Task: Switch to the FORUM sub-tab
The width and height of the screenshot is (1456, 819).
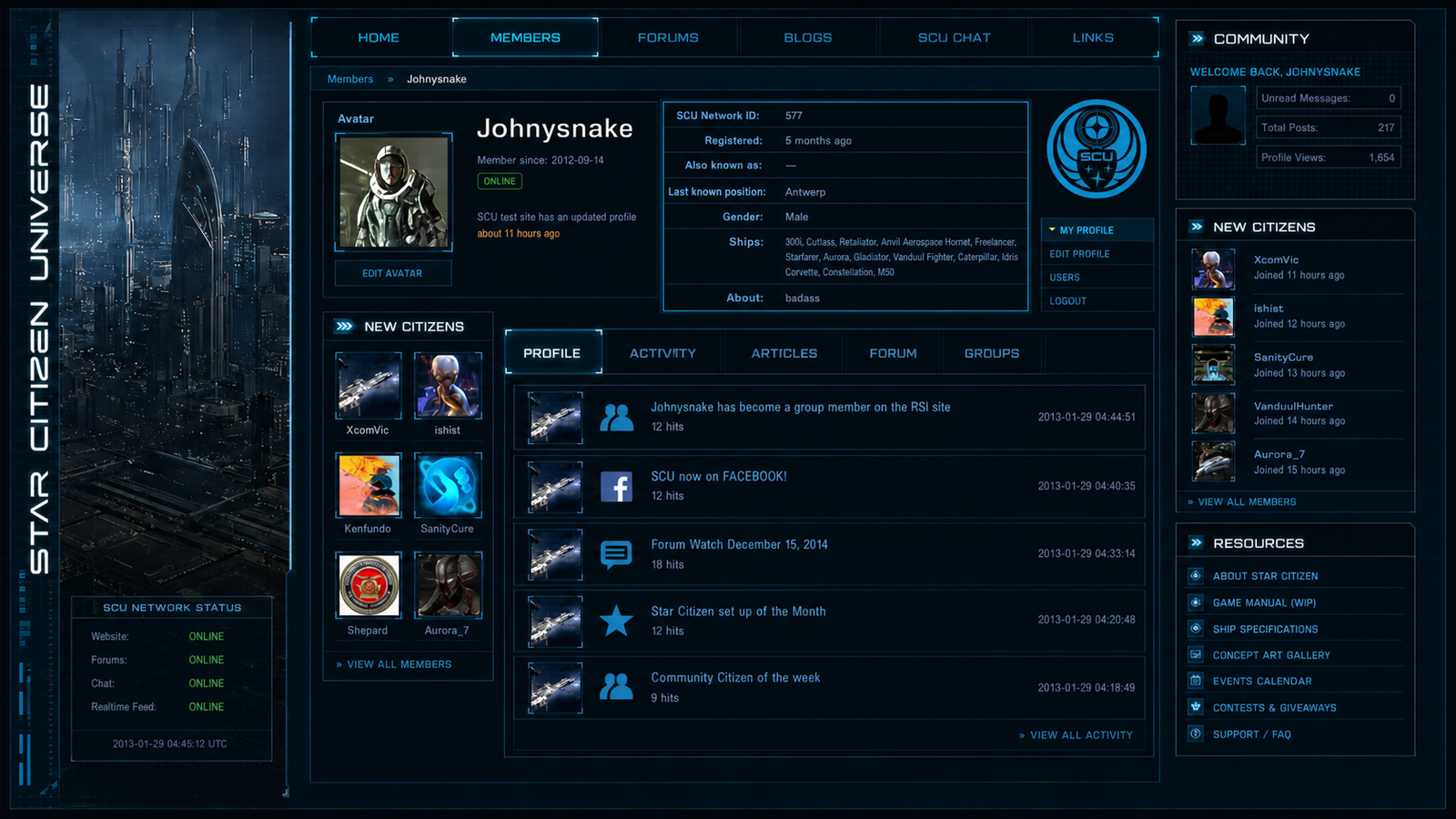Action: pos(893,353)
